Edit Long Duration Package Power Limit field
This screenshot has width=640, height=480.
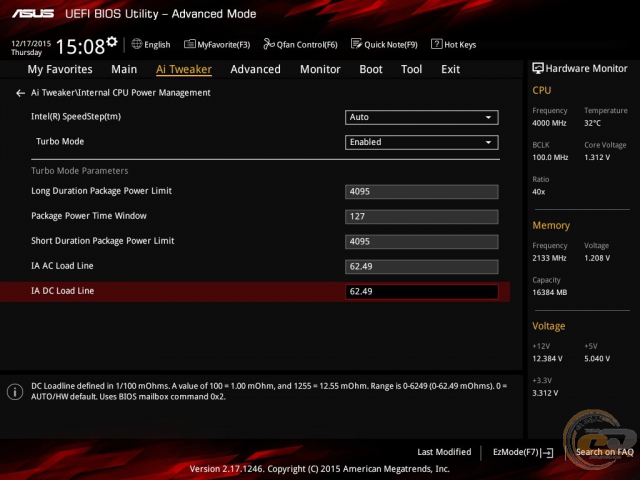pyautogui.click(x=421, y=192)
